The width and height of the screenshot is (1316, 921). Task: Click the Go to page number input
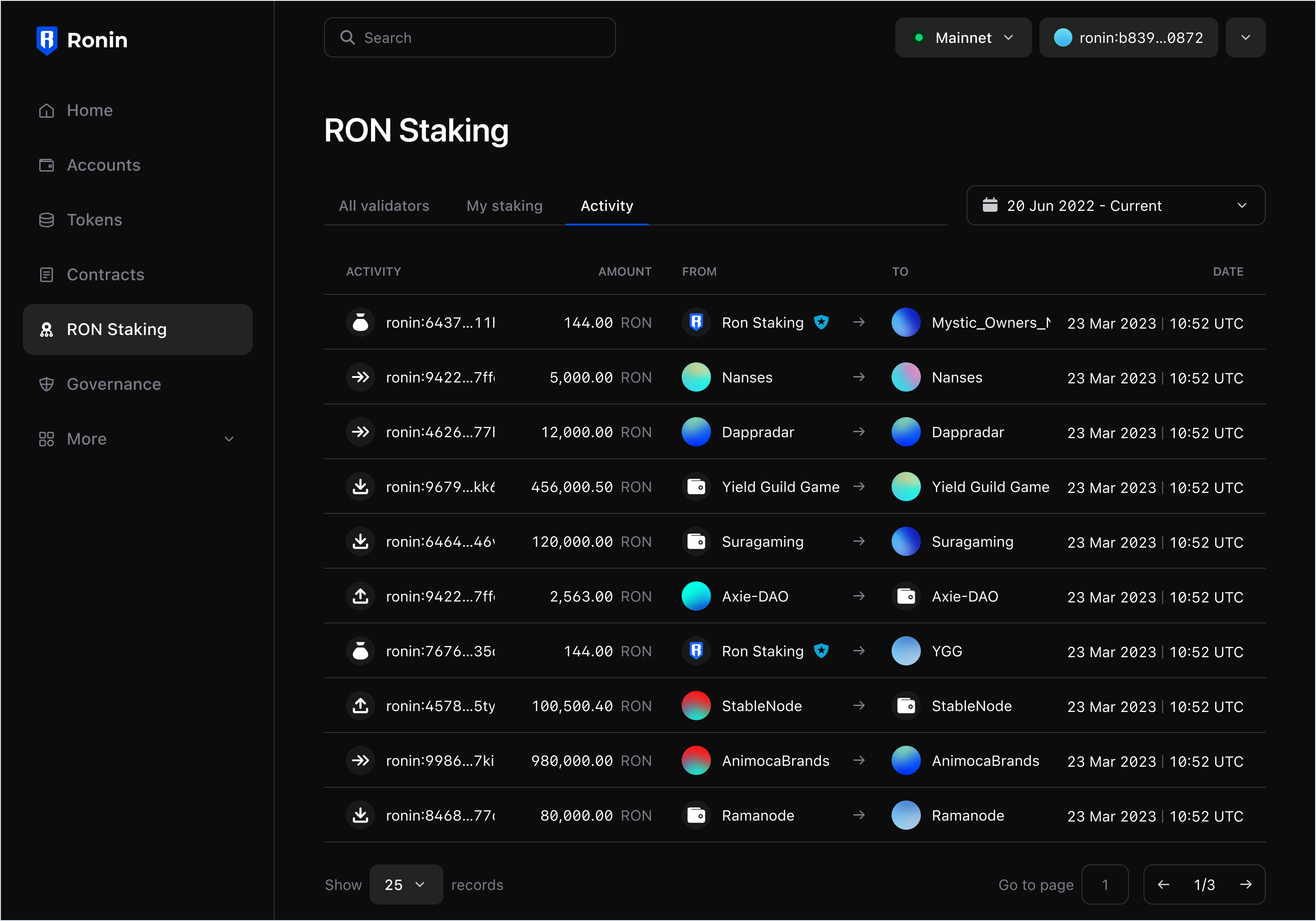point(1104,884)
